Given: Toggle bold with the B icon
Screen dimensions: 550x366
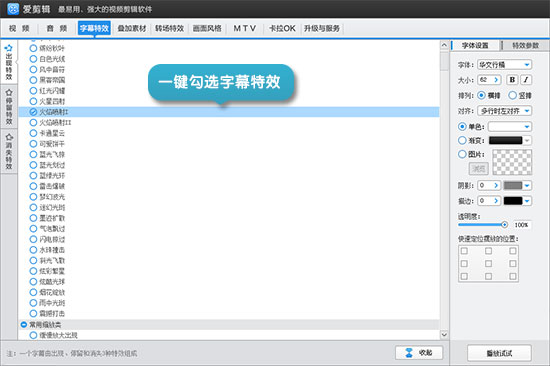Looking at the screenshot, I should coord(512,80).
